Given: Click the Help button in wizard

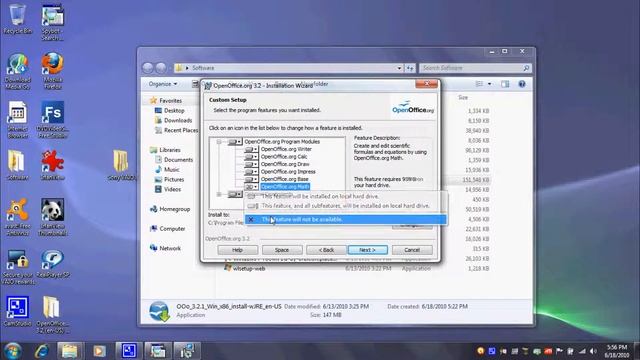Looking at the screenshot, I should (238, 250).
